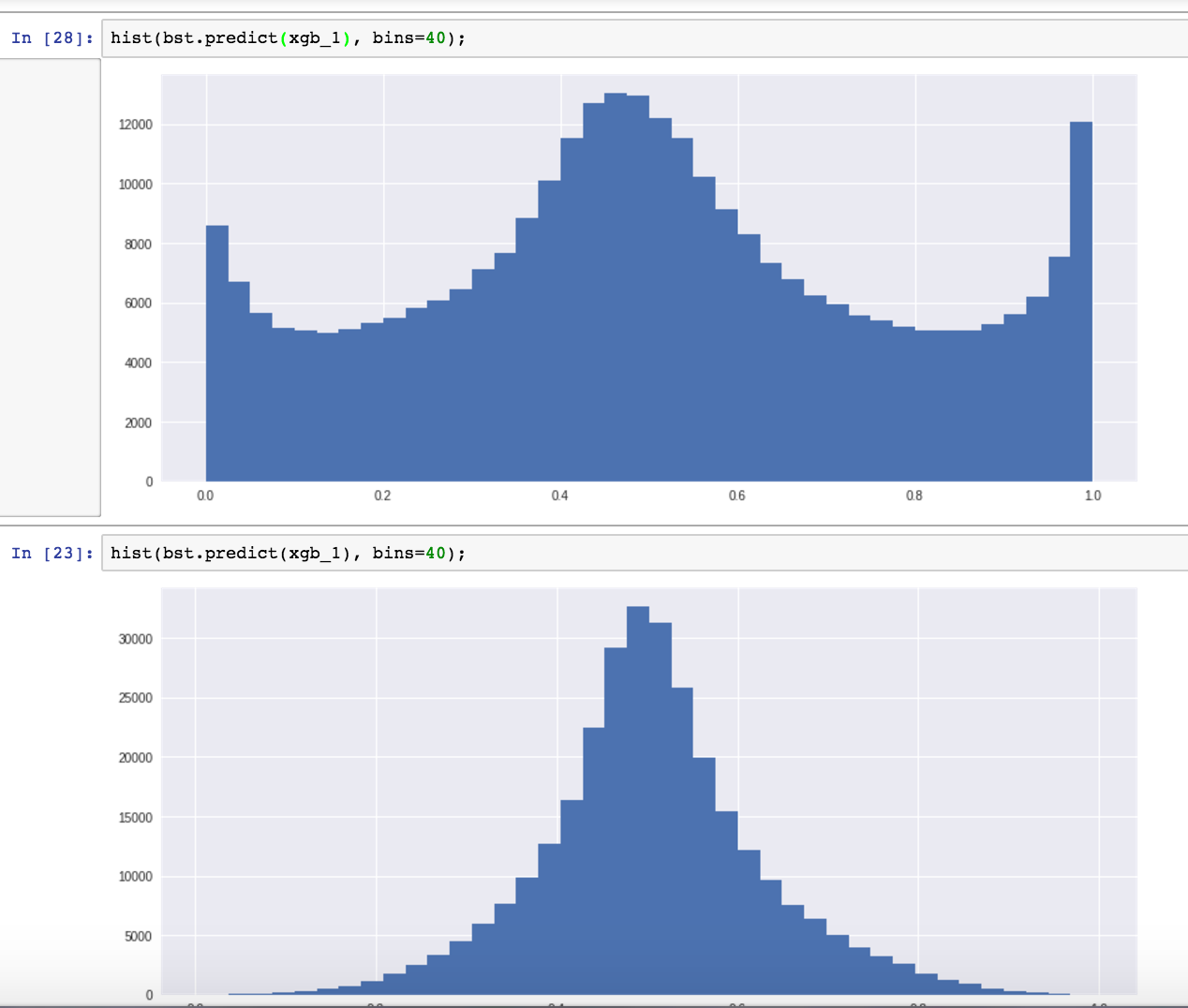Click the 10000 y-axis label in second plot
Screen dimensions: 1188x1008
[135, 877]
